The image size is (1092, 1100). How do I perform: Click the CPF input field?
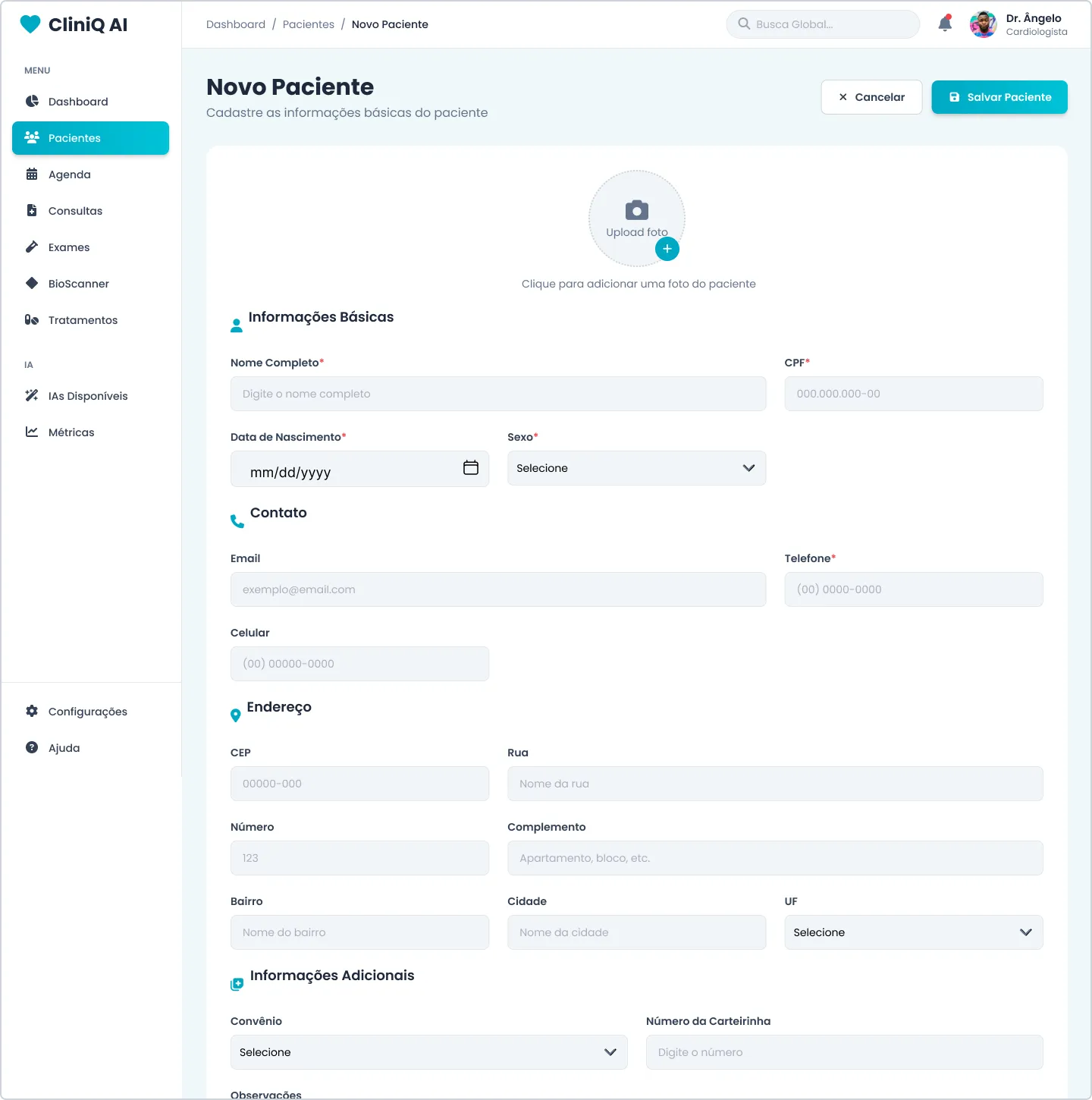click(913, 394)
